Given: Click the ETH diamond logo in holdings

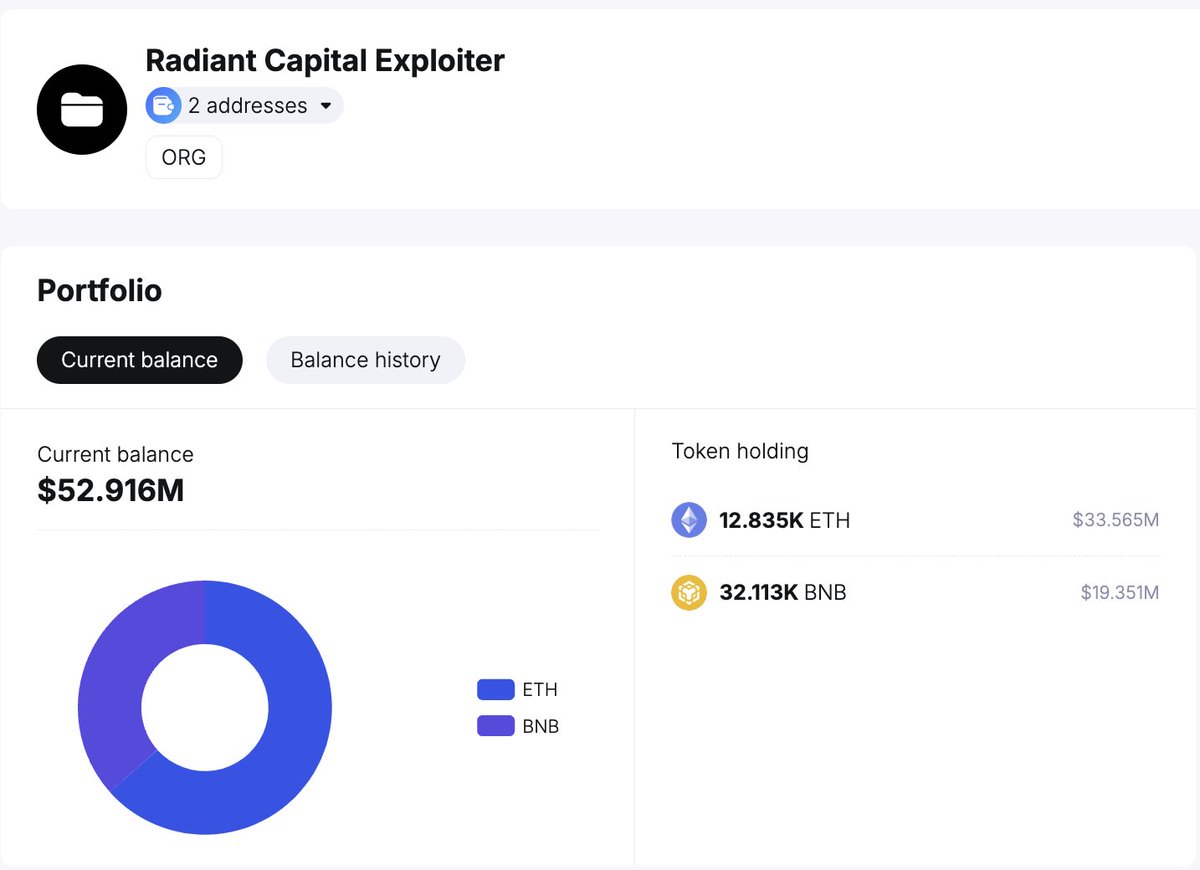Looking at the screenshot, I should click(689, 520).
